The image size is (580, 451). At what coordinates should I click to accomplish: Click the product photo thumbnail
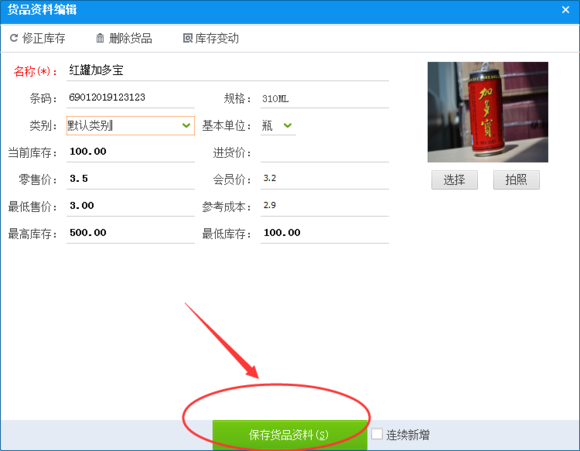(488, 112)
